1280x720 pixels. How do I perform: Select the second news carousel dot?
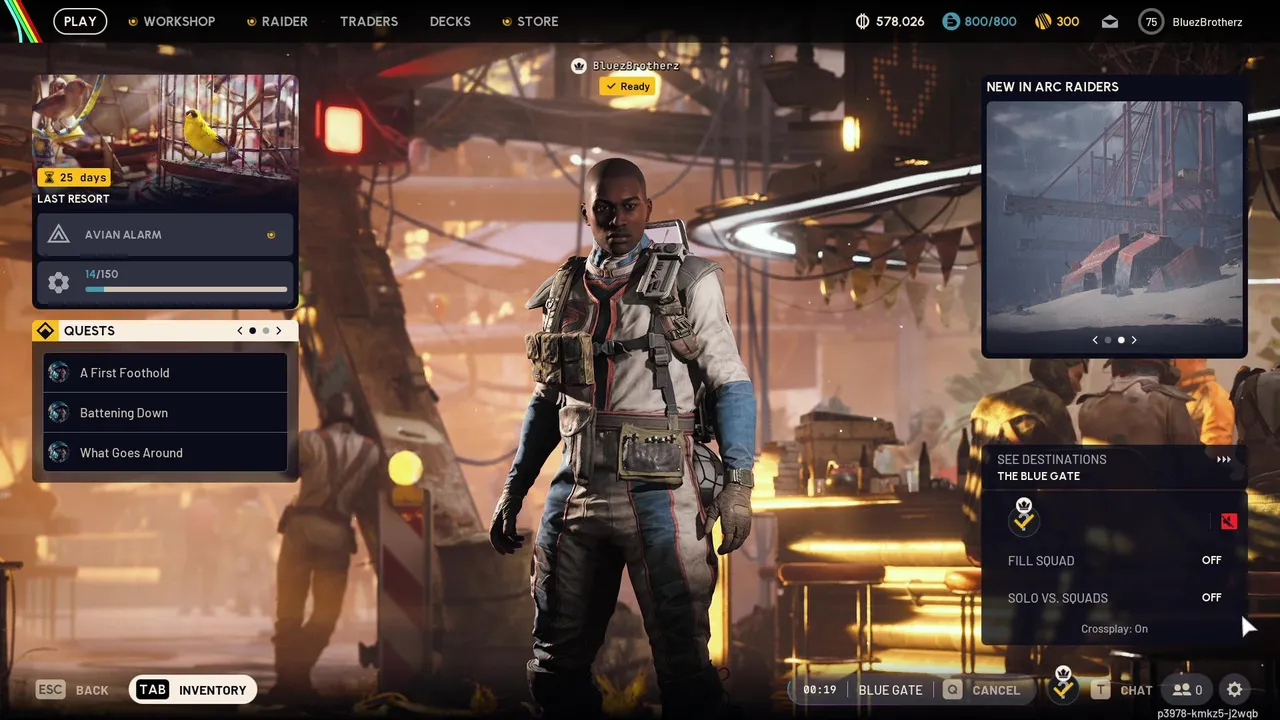click(1121, 340)
